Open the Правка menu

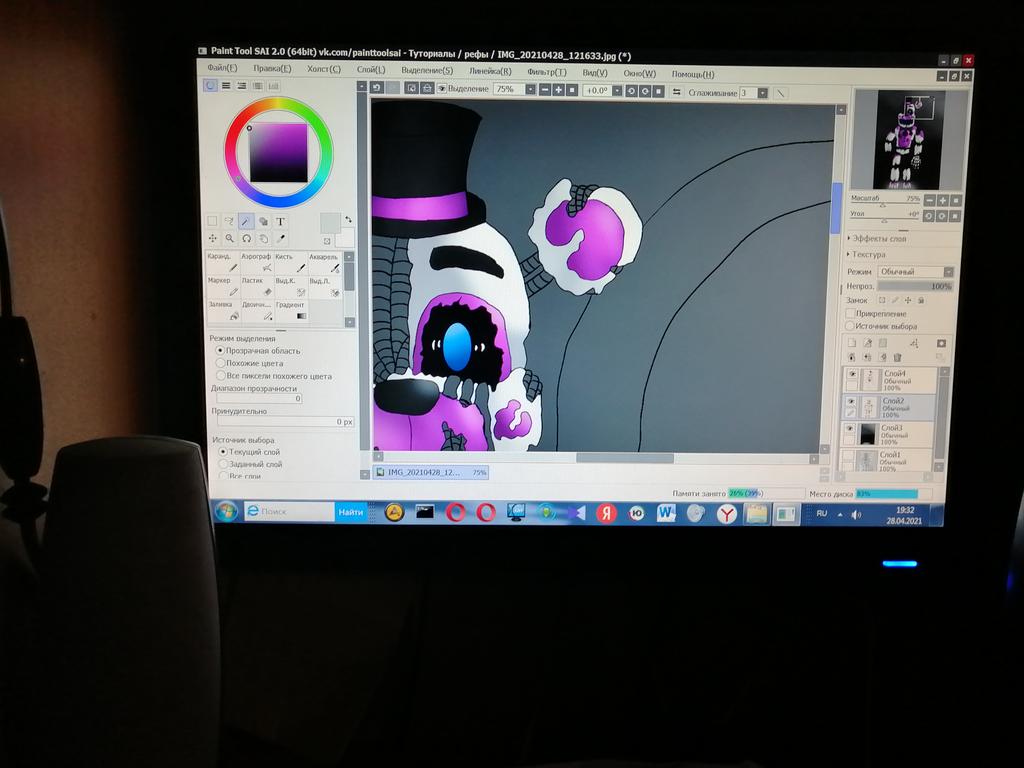272,68
